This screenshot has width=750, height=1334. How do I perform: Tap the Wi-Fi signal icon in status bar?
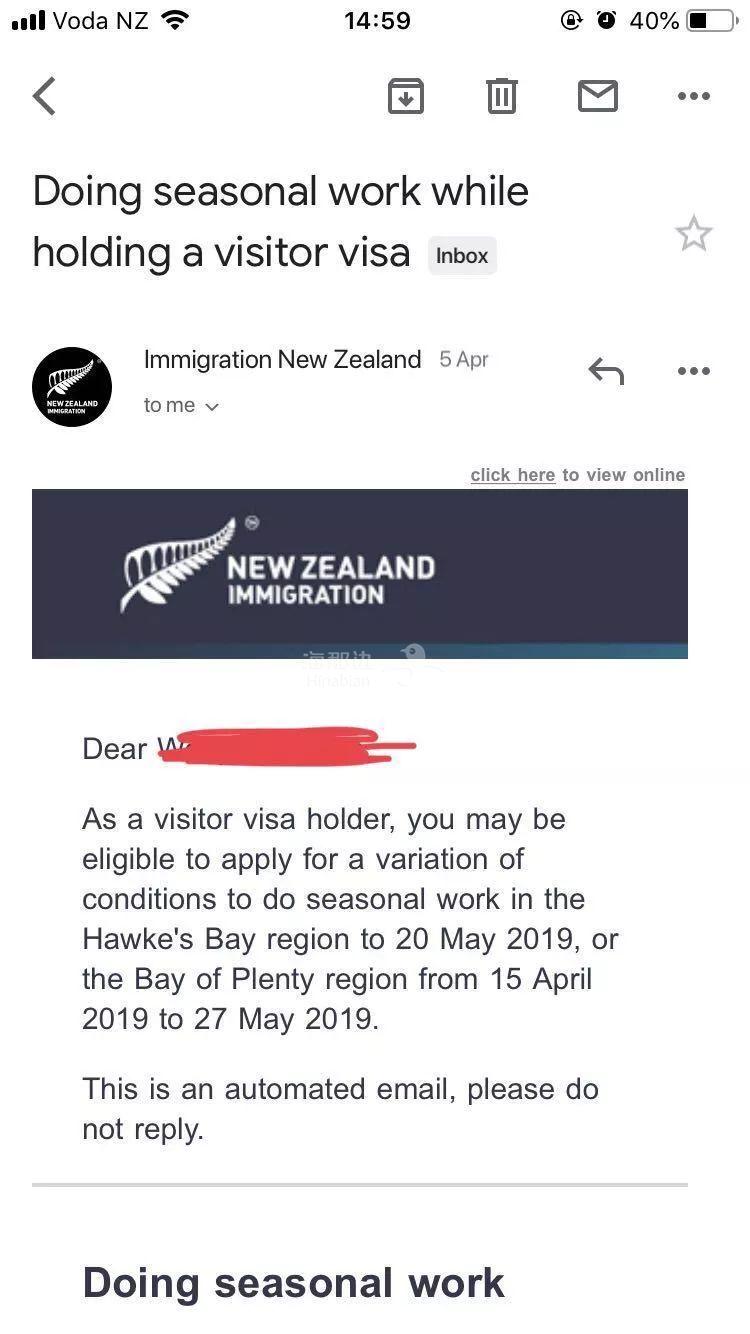pyautogui.click(x=175, y=20)
